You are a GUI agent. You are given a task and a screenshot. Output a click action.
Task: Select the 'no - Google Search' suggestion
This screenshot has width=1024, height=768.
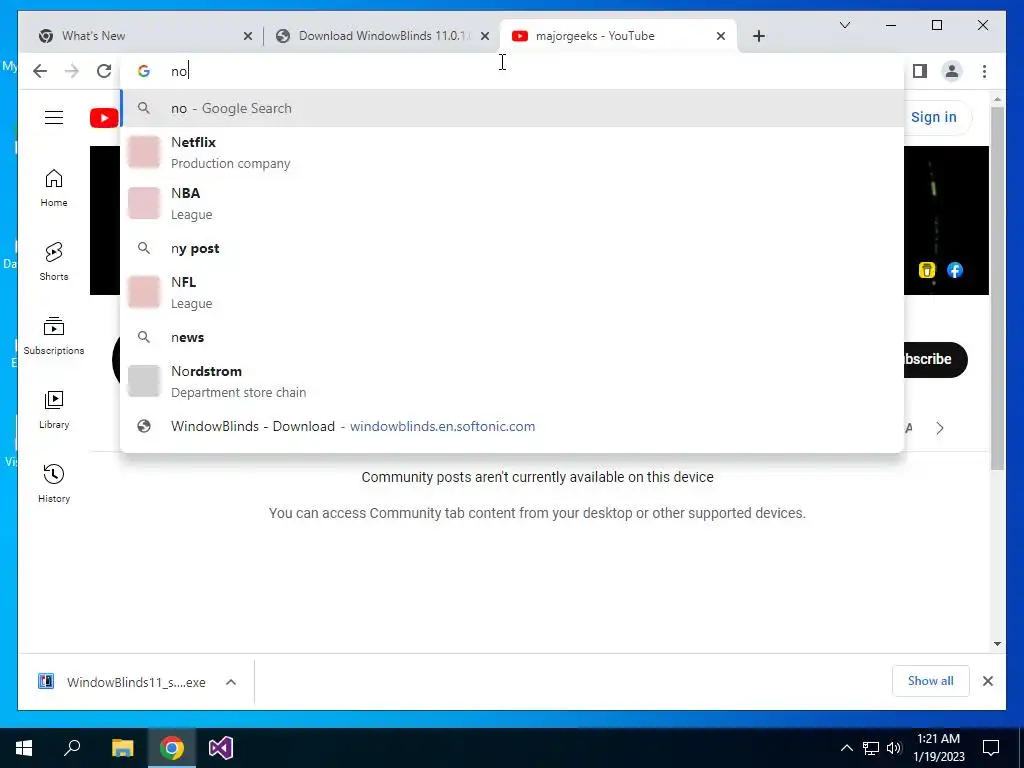tap(512, 108)
